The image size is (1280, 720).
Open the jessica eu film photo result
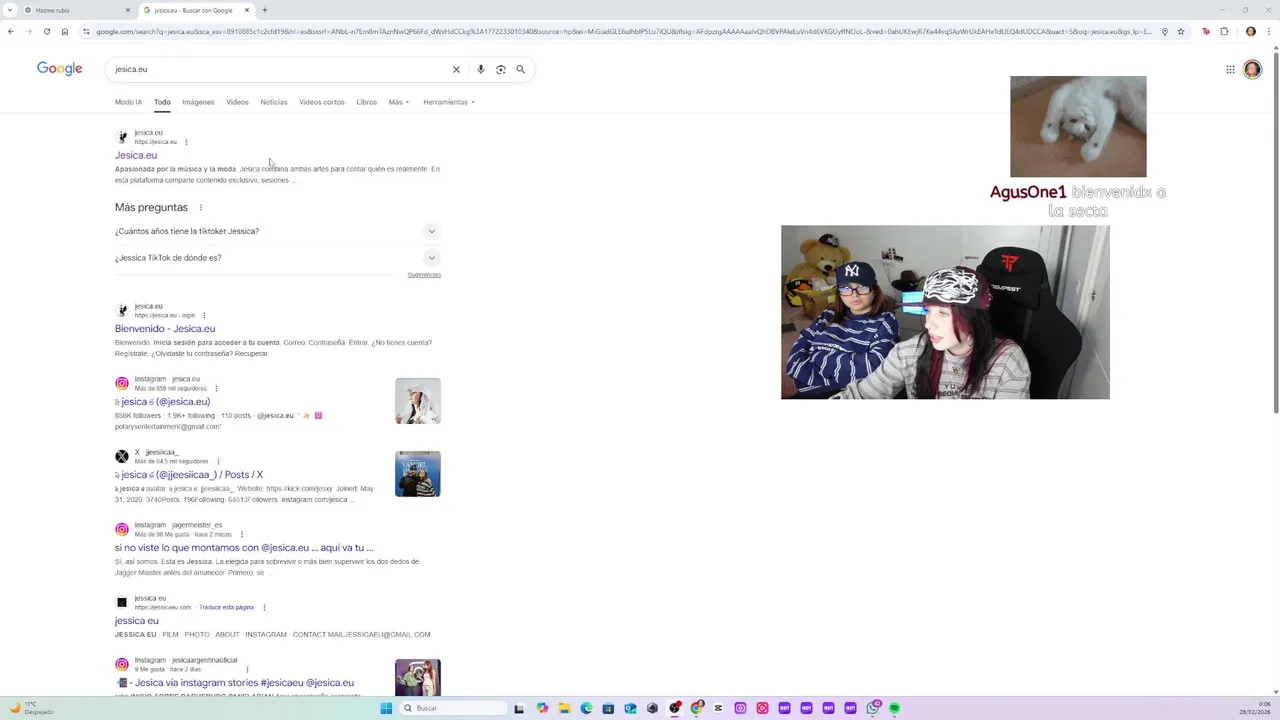137,621
